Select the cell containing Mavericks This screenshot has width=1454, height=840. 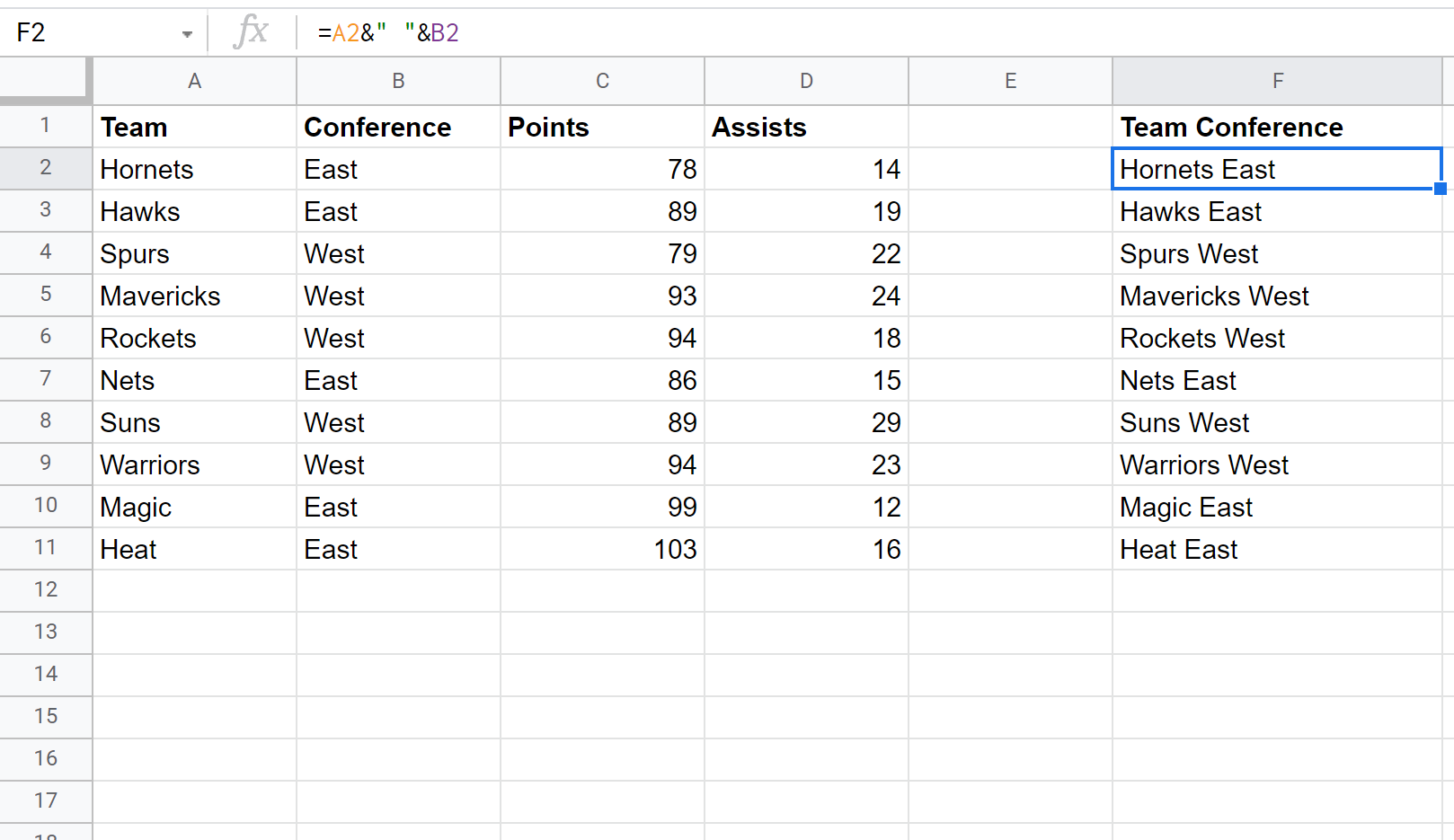pyautogui.click(x=194, y=296)
